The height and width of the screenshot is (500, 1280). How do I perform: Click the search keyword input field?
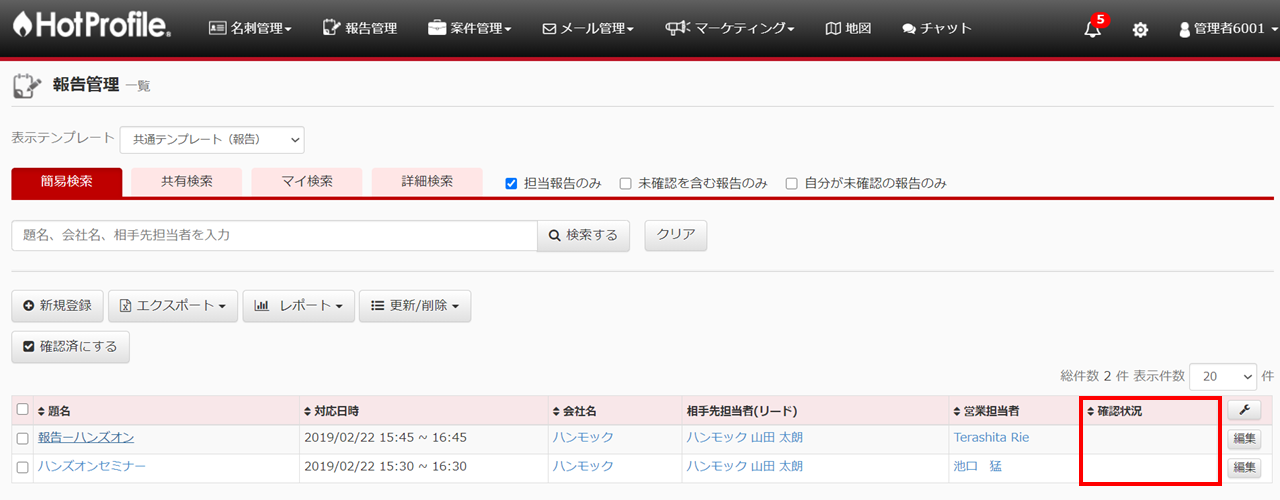coord(274,236)
